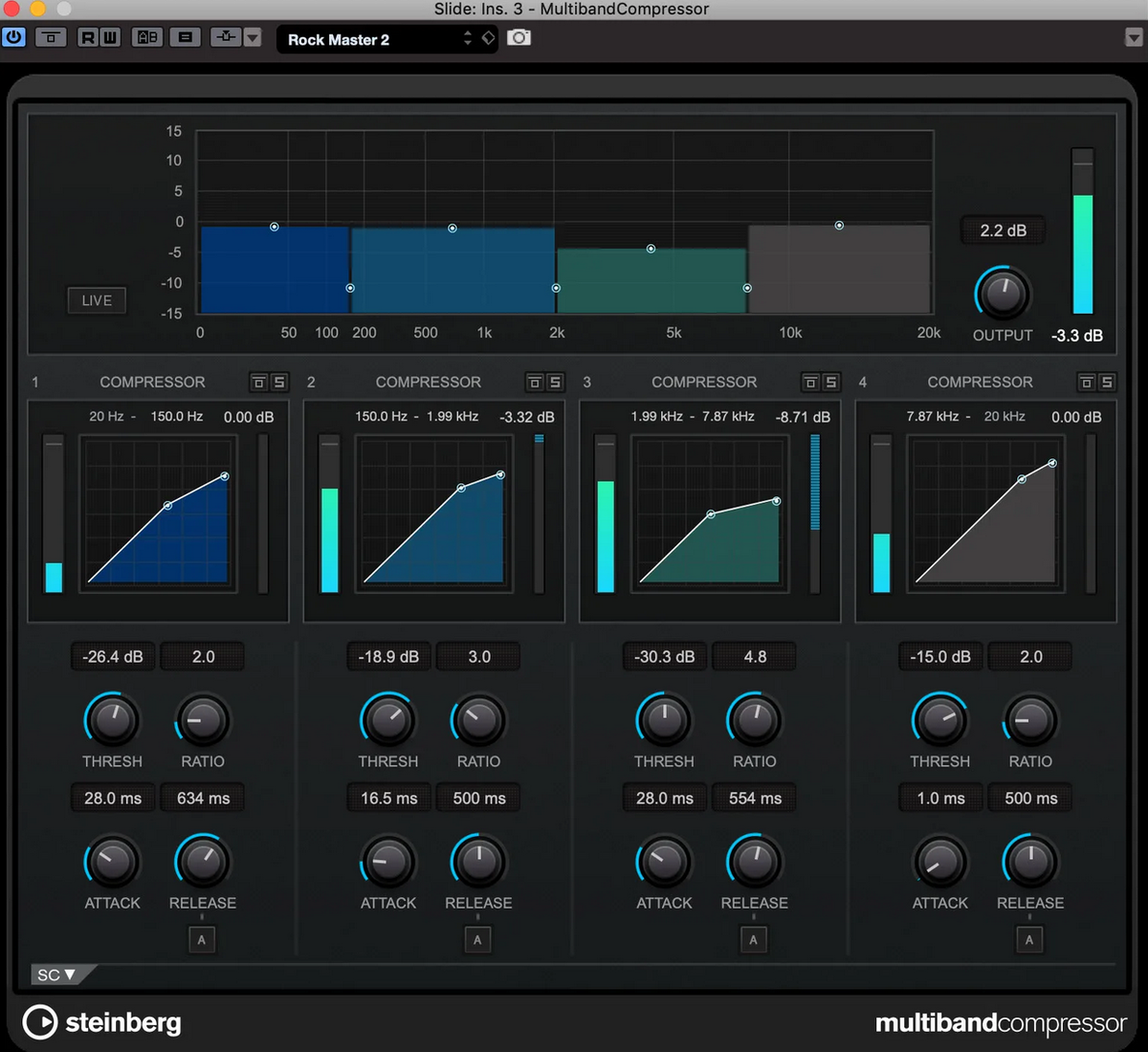1148x1052 pixels.
Task: Click band 1 RELEASE knob
Action: (203, 862)
